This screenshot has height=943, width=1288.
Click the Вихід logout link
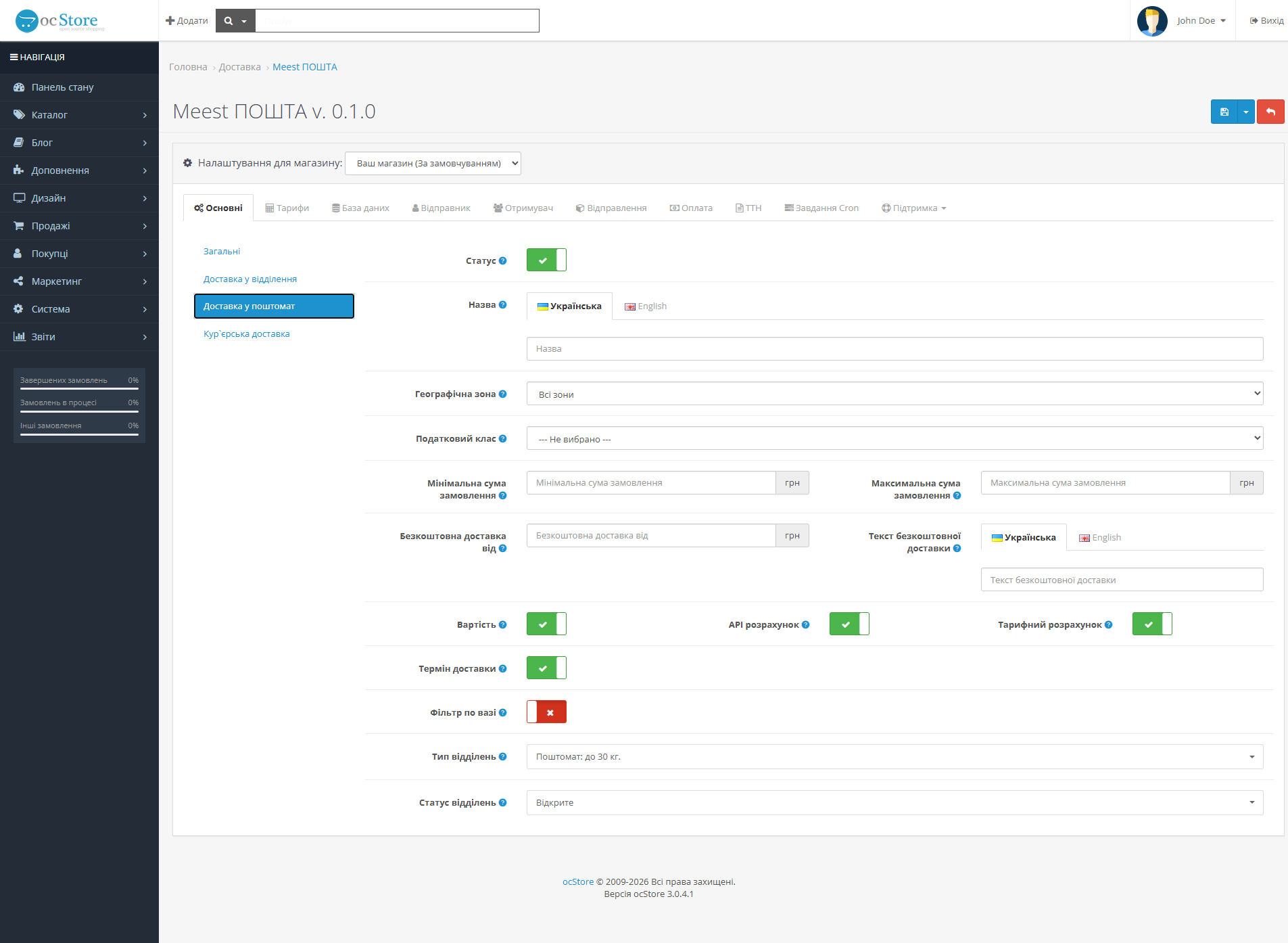pos(1266,21)
